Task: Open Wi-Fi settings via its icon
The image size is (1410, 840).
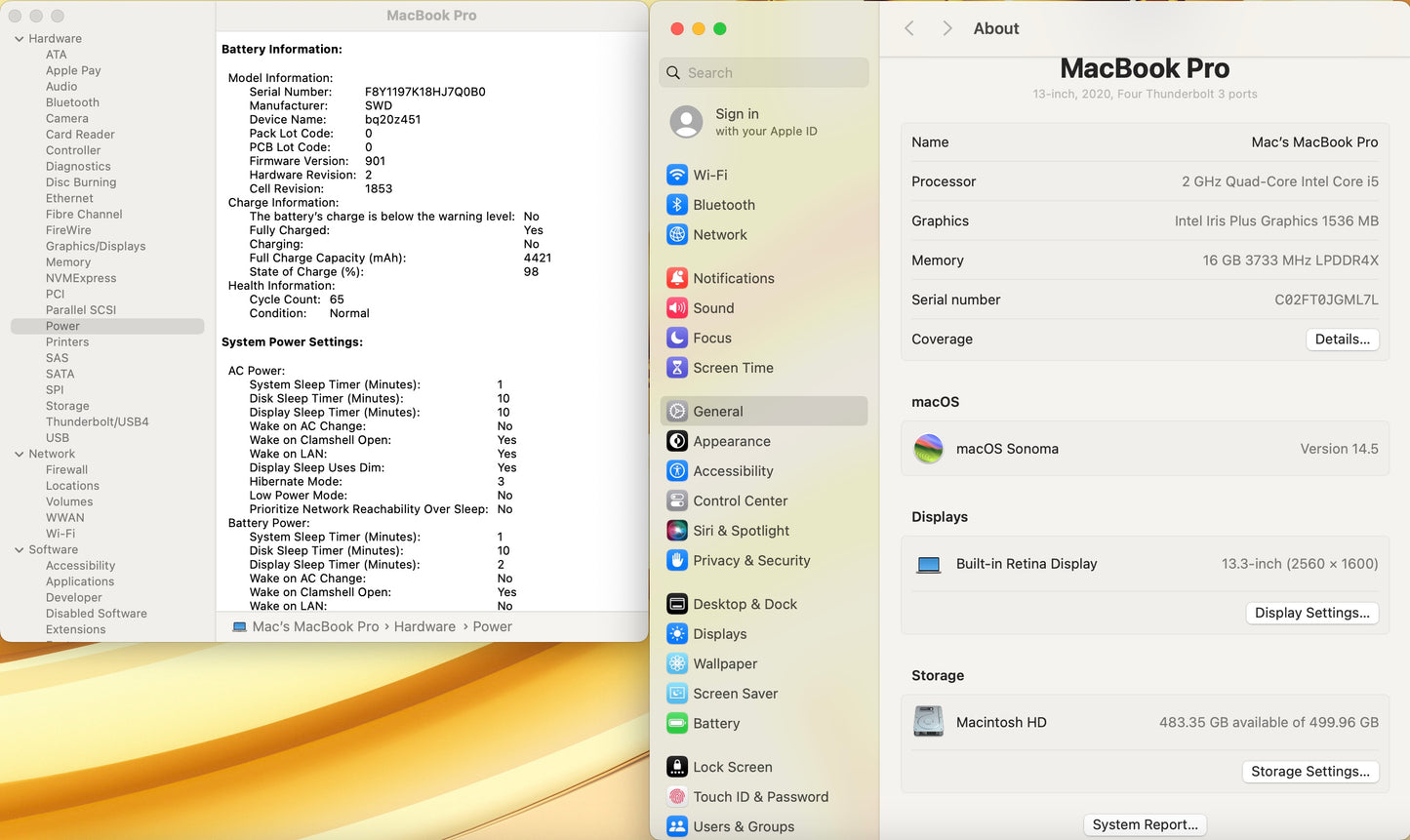Action: coord(677,175)
